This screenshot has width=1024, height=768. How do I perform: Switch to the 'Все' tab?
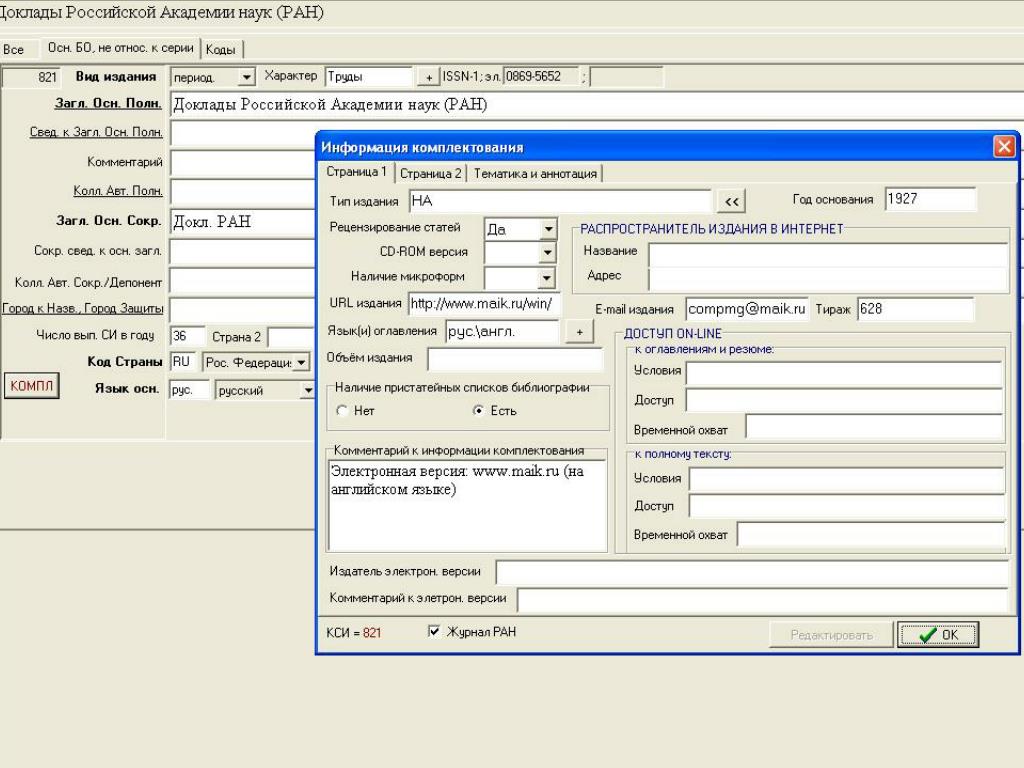coord(13,50)
